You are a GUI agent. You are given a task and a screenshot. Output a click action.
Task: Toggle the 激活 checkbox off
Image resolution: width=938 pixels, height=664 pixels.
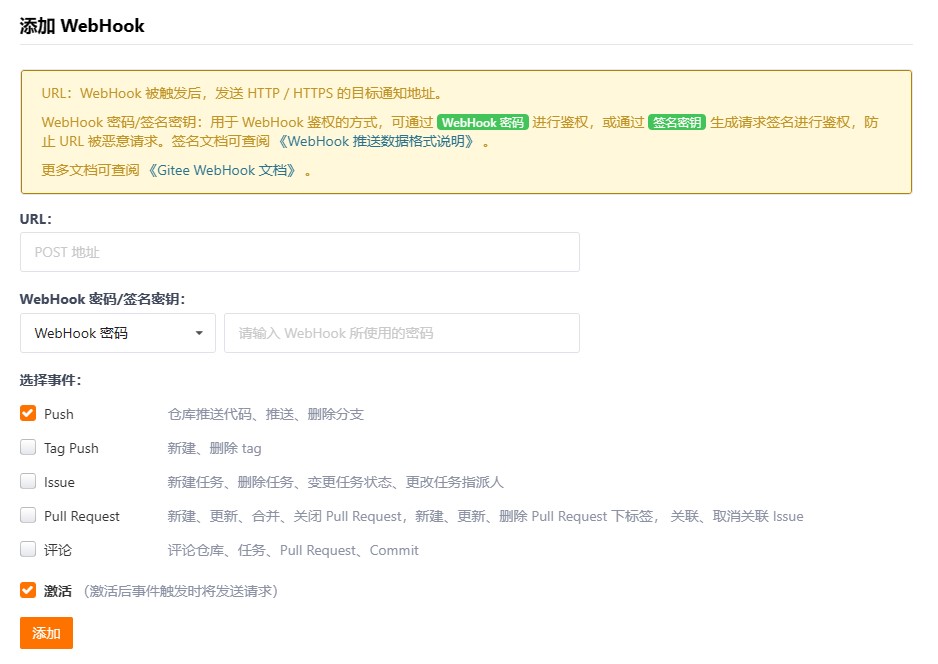(28, 590)
